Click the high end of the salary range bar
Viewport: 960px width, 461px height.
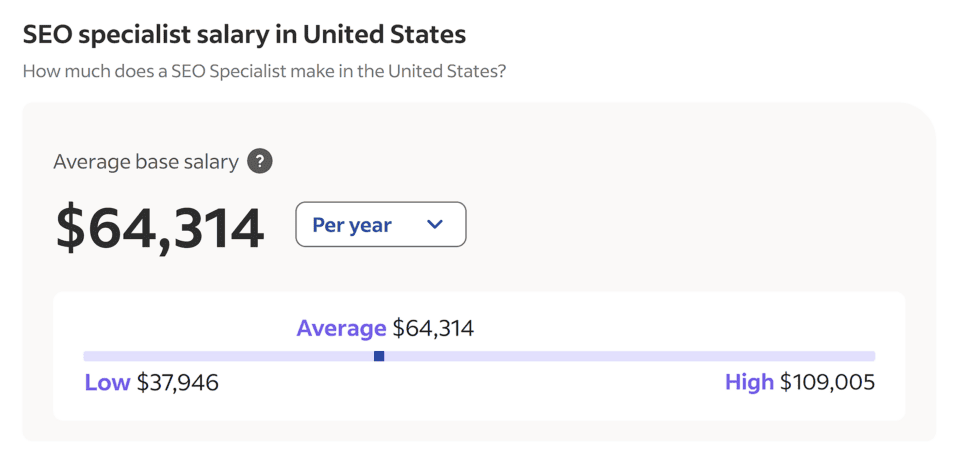click(x=869, y=356)
